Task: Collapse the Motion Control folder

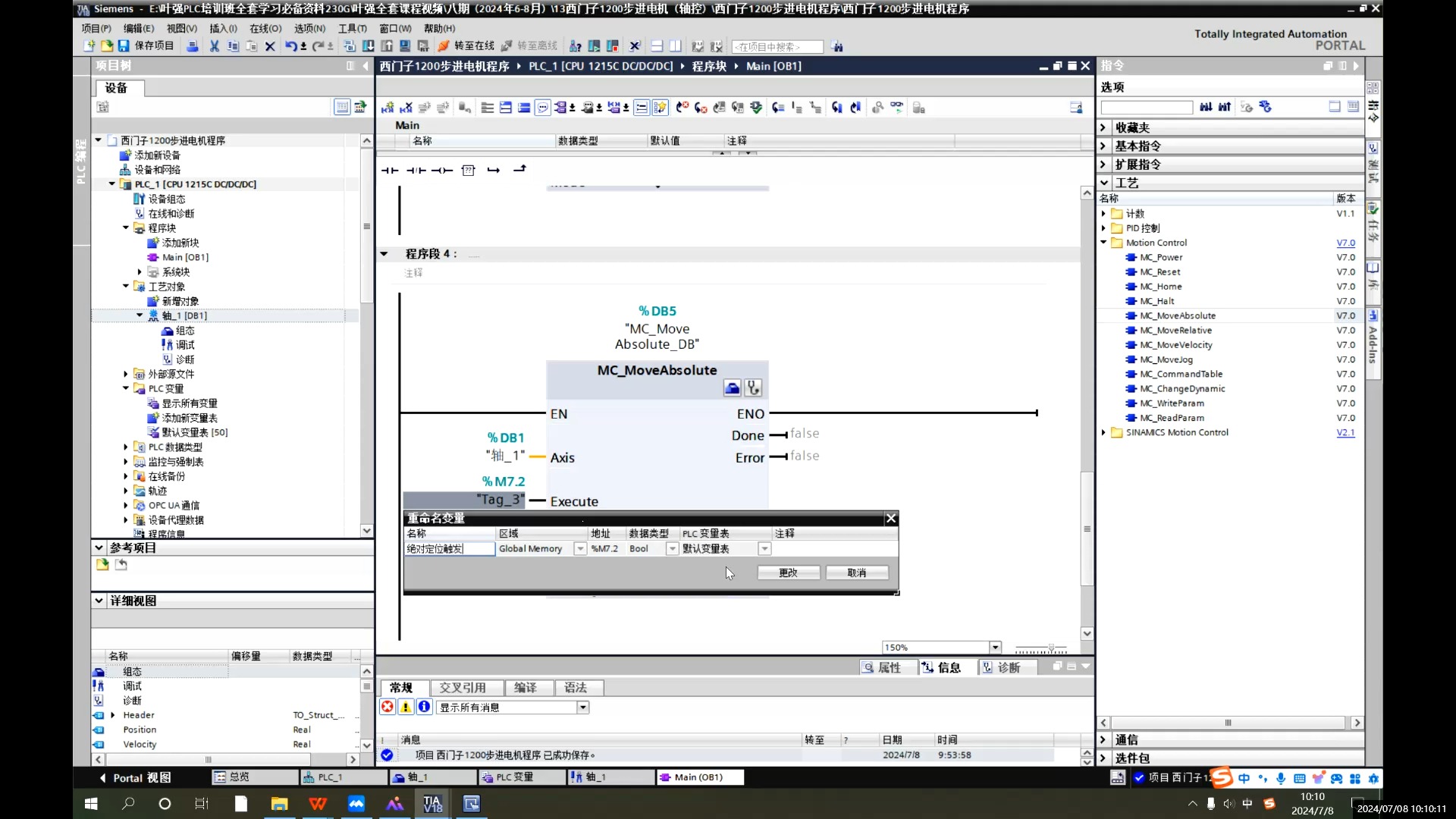Action: 1104,243
